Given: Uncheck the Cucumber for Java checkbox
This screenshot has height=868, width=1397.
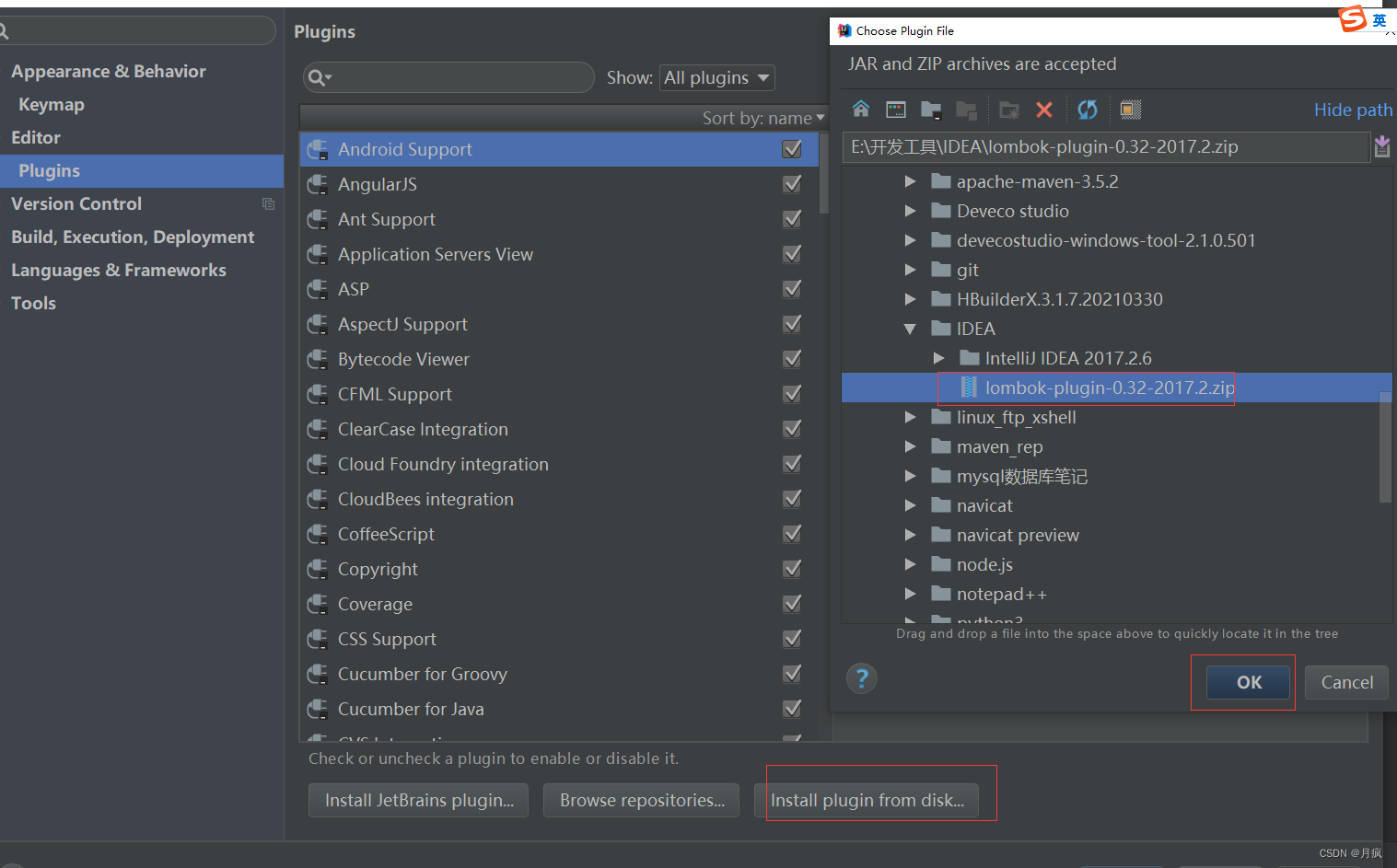Looking at the screenshot, I should pos(792,709).
